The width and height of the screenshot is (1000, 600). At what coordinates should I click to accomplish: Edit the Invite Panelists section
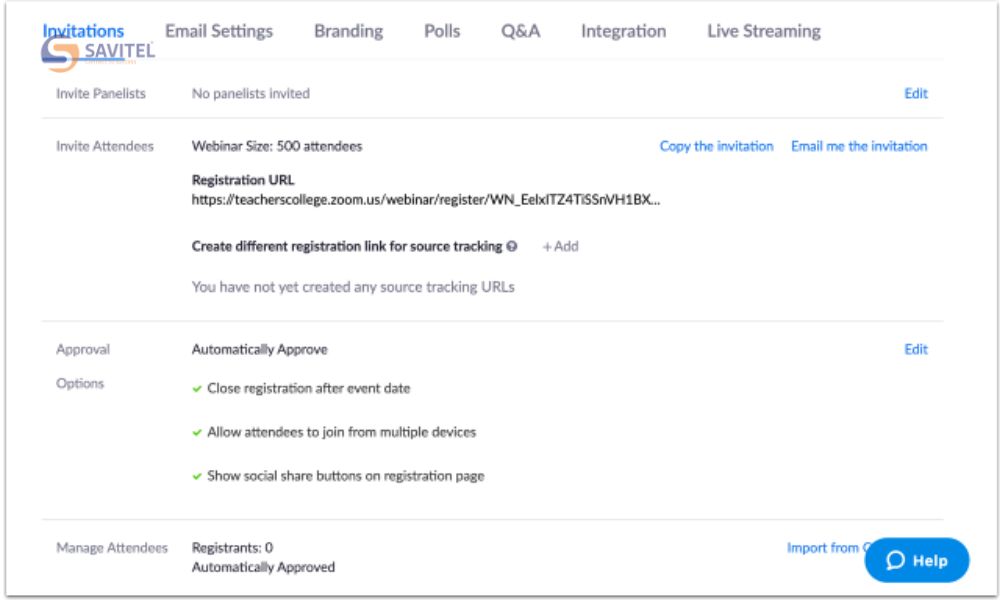point(916,93)
